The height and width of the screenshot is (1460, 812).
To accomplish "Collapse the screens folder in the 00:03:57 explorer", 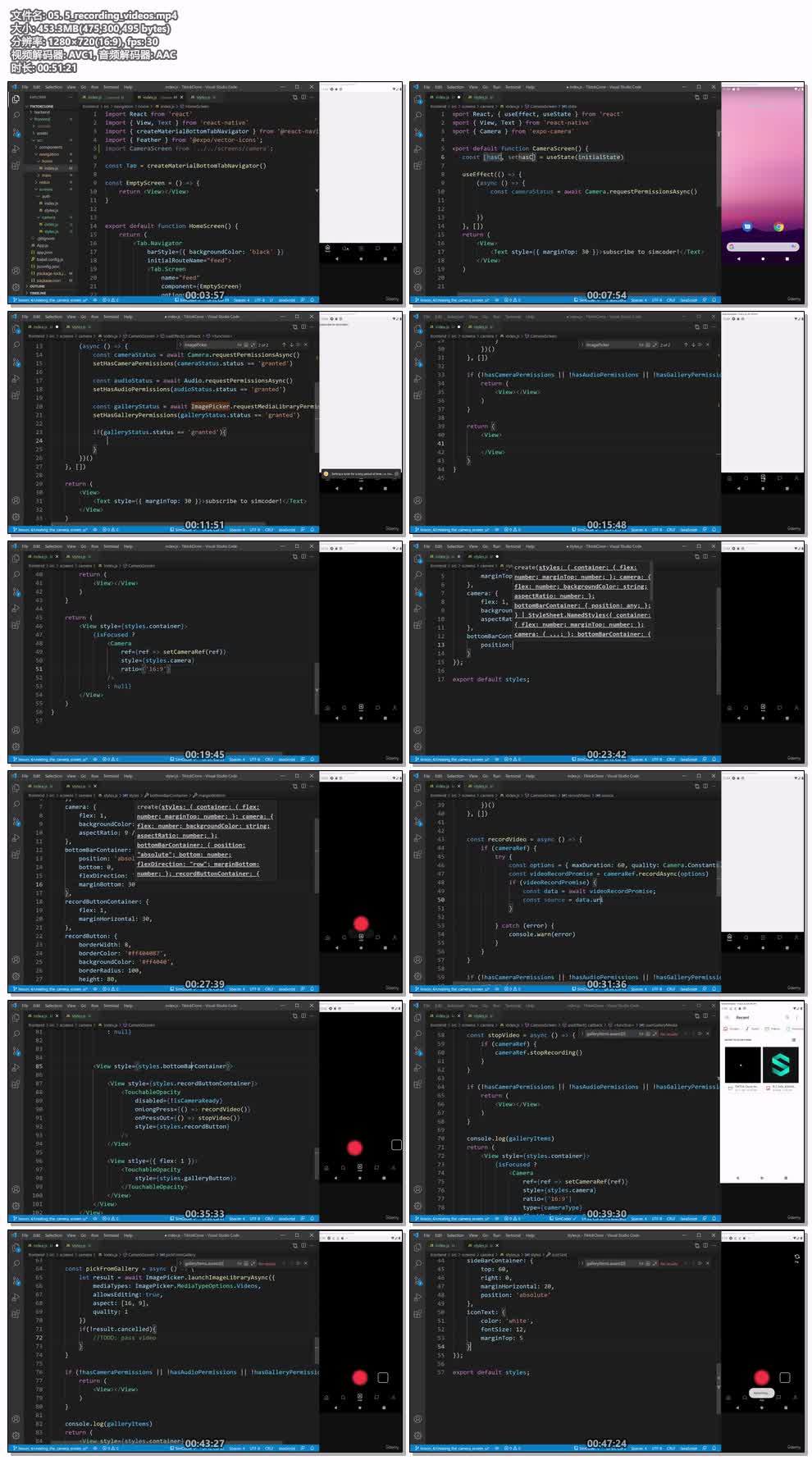I will click(x=44, y=189).
